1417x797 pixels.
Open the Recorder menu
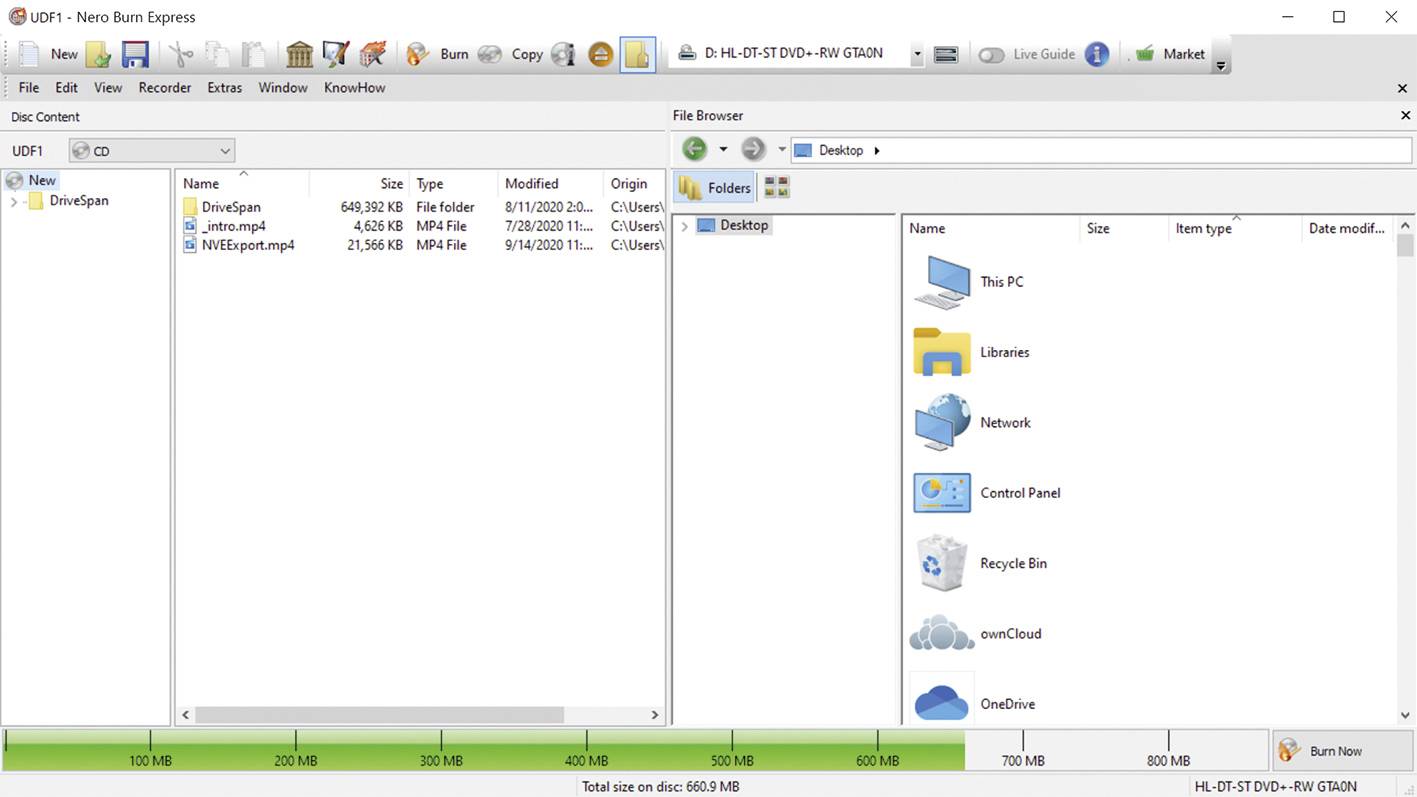tap(164, 87)
